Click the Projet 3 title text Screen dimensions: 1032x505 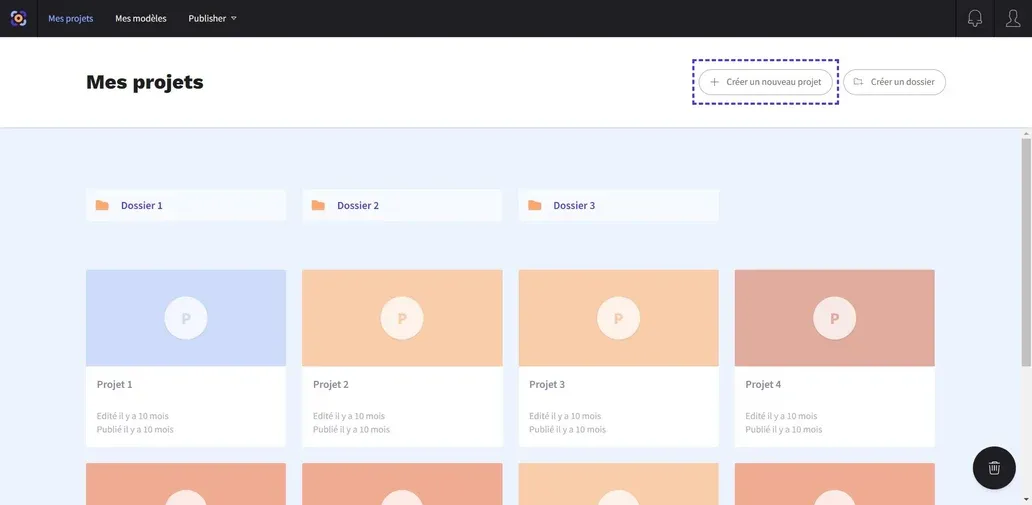547,385
